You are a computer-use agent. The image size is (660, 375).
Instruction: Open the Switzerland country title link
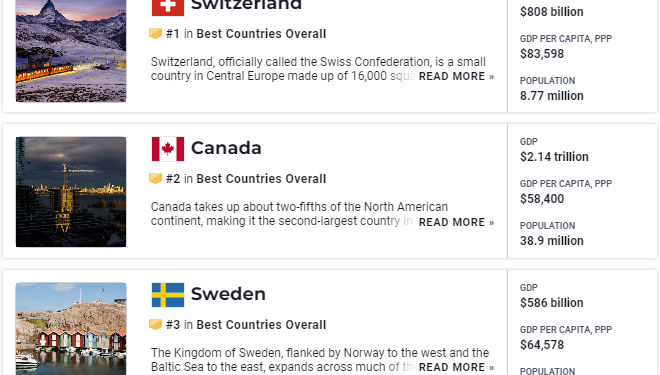(x=246, y=5)
